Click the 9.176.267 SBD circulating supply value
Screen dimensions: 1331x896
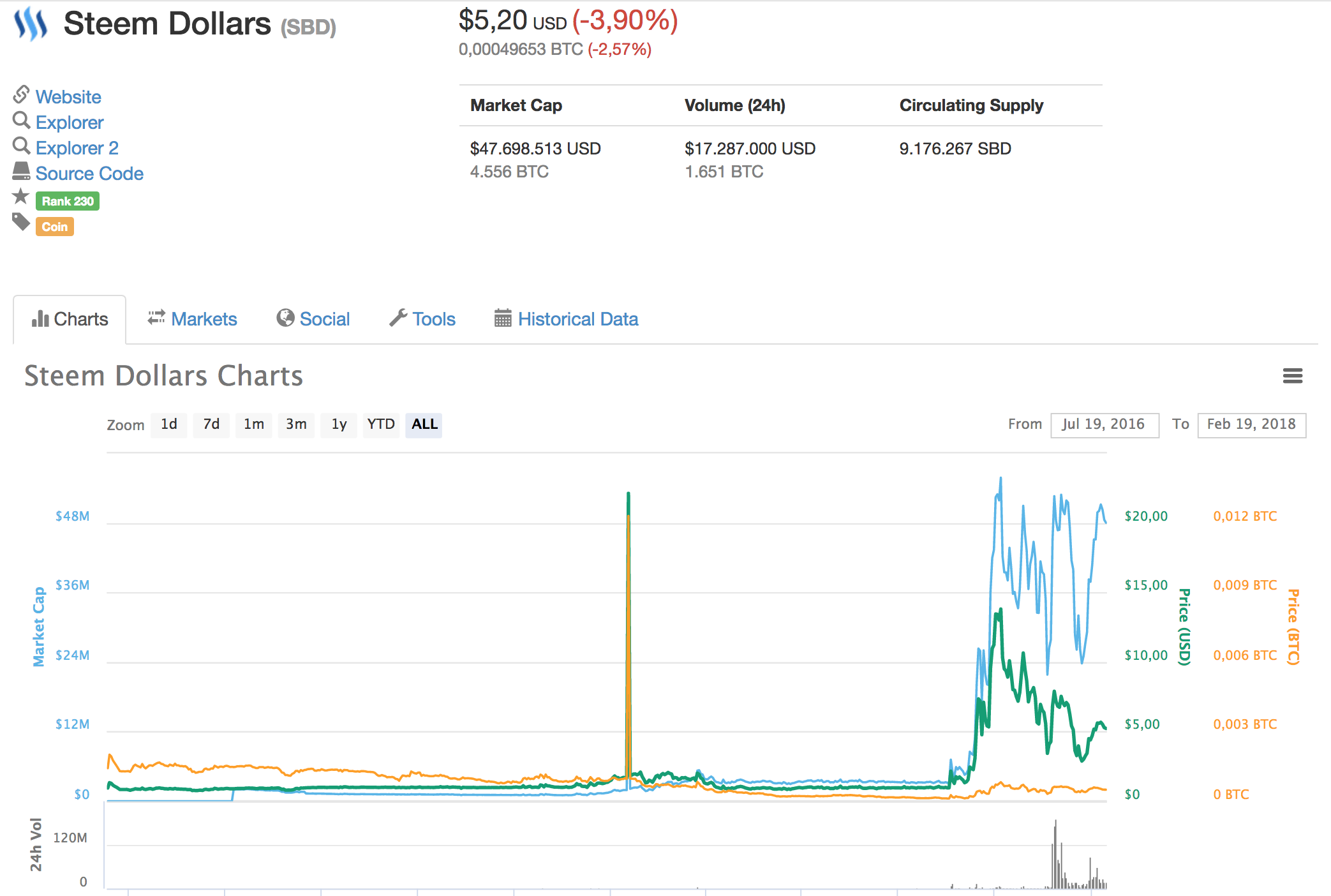[x=955, y=149]
